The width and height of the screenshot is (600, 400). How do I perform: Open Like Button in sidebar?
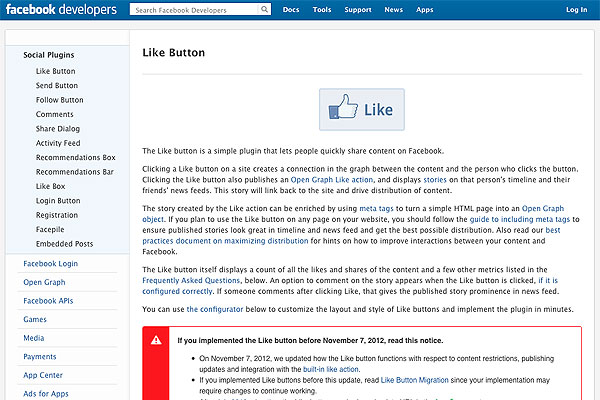[55, 71]
